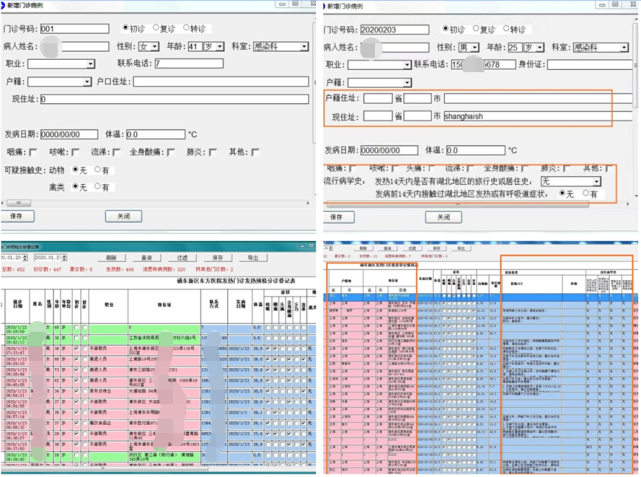Image resolution: width=641 pixels, height=477 pixels.
Task: Click the window icon of the 001 case dialog
Action: click(3, 5)
